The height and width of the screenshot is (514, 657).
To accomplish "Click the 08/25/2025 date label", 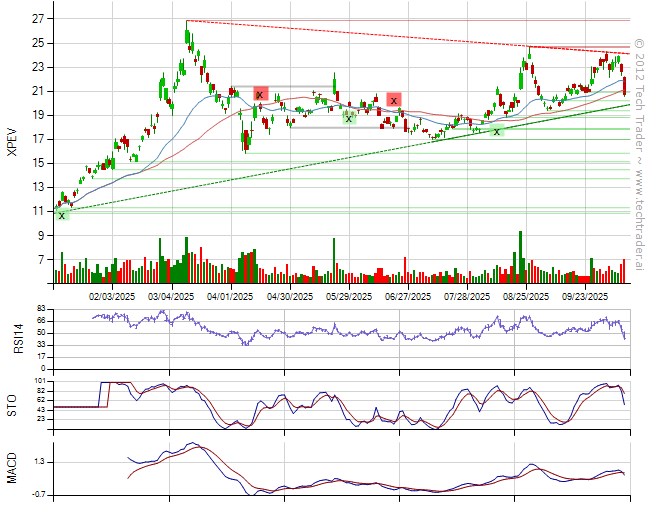I will coord(526,296).
